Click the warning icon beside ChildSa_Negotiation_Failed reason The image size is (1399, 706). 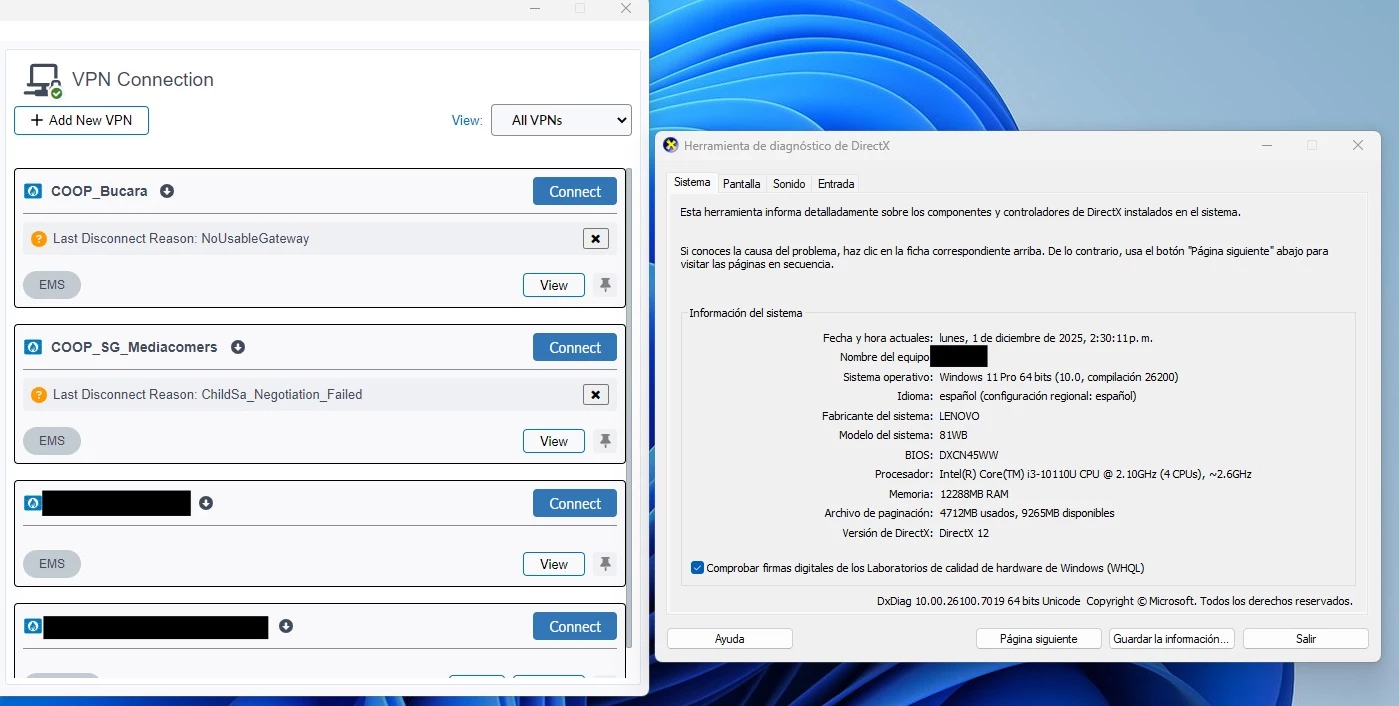click(39, 395)
